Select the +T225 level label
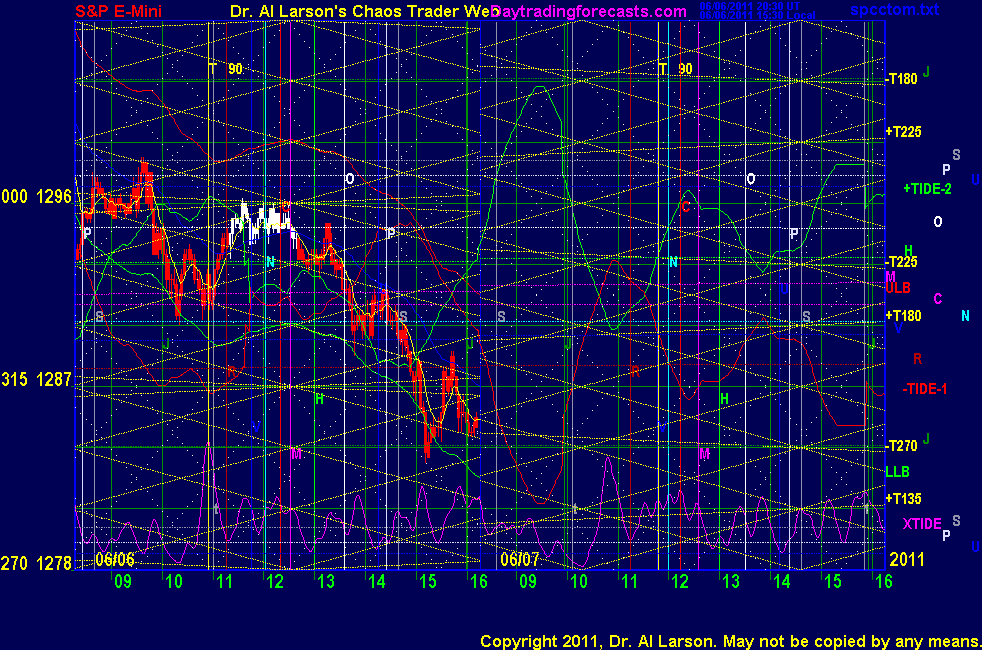This screenshot has width=982, height=650. click(904, 132)
